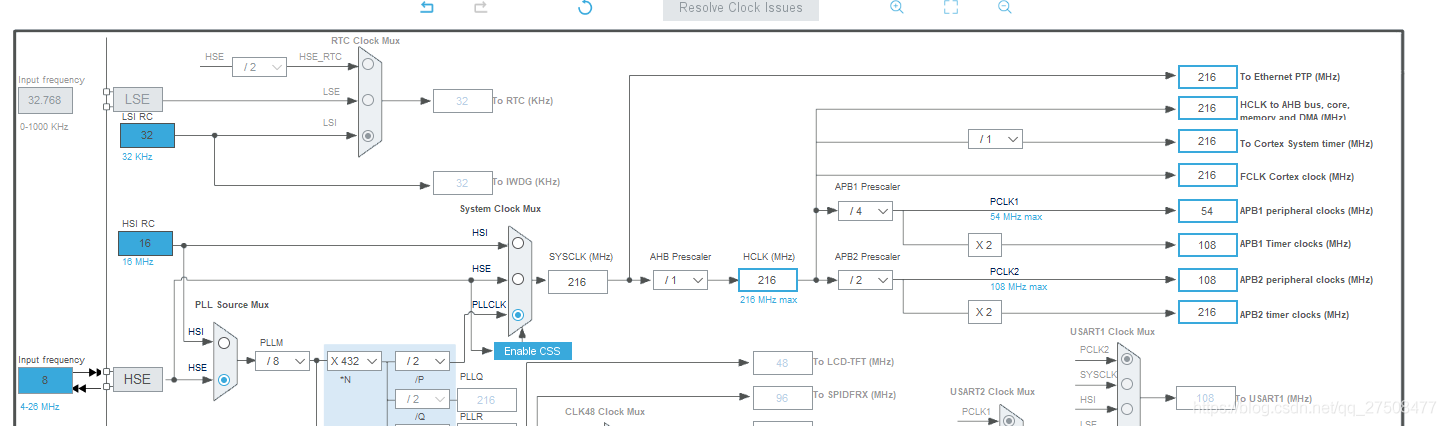This screenshot has width=1446, height=426.
Task: Click the APB1 peripheral clocks value box
Action: pyautogui.click(x=1207, y=211)
